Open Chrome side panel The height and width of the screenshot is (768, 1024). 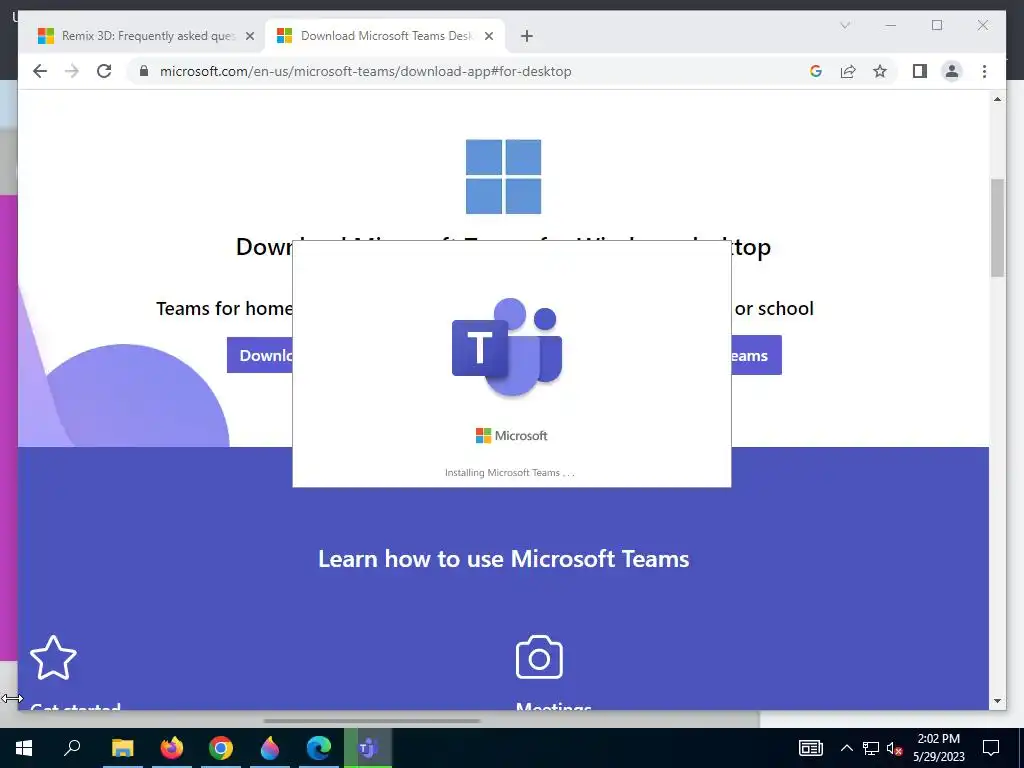tap(920, 71)
